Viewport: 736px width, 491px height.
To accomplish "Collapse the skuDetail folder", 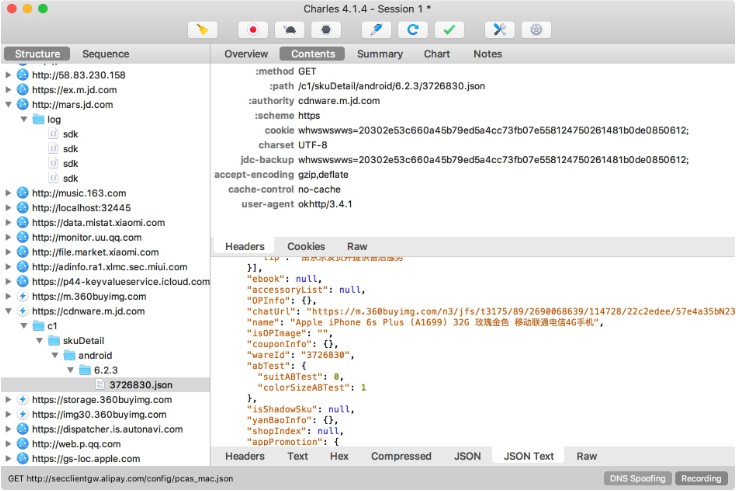I will click(x=40, y=340).
